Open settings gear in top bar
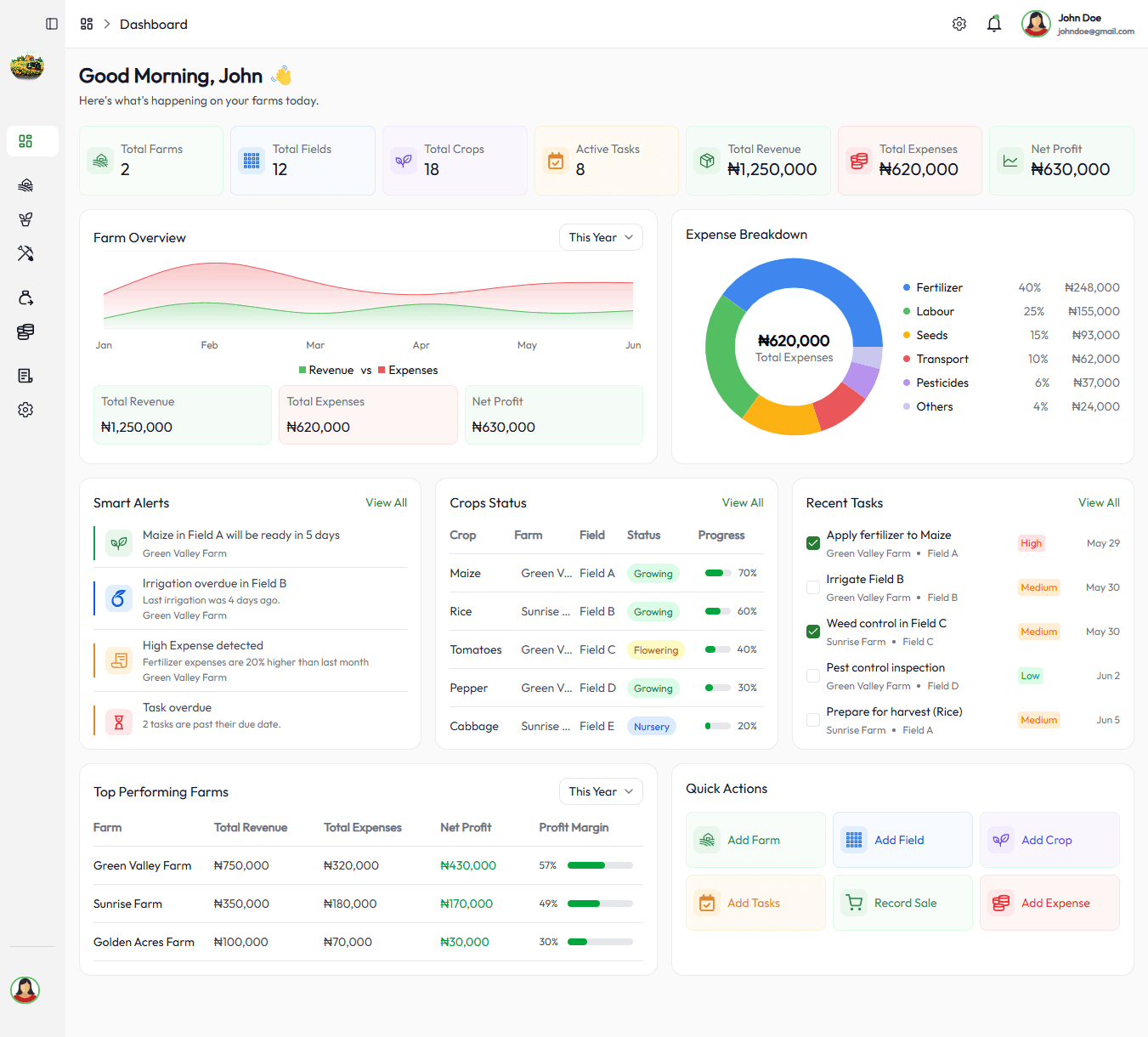This screenshot has height=1037, width=1148. tap(959, 24)
